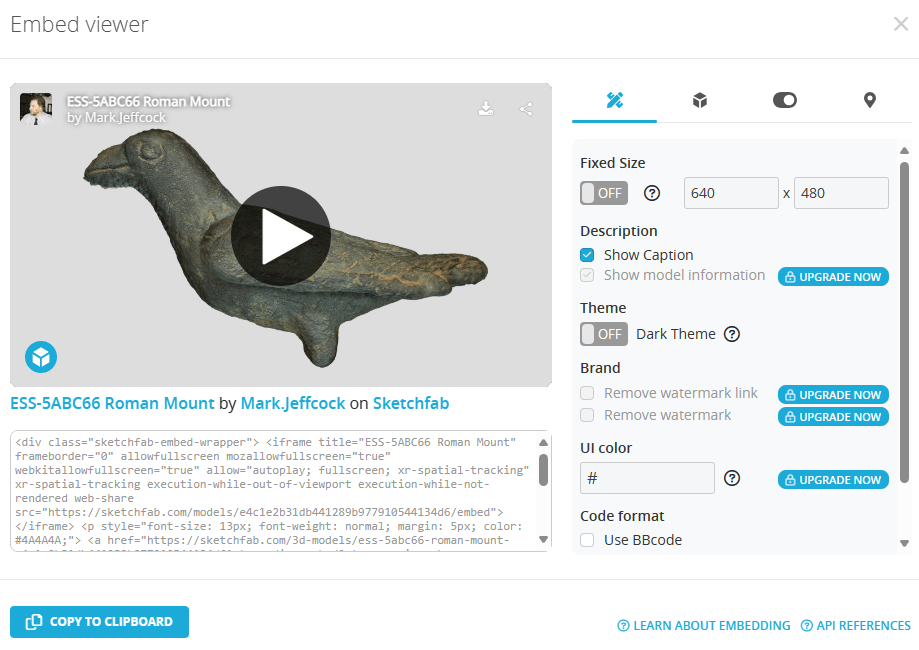Click the settings panel scrollbar up arrow

point(904,151)
